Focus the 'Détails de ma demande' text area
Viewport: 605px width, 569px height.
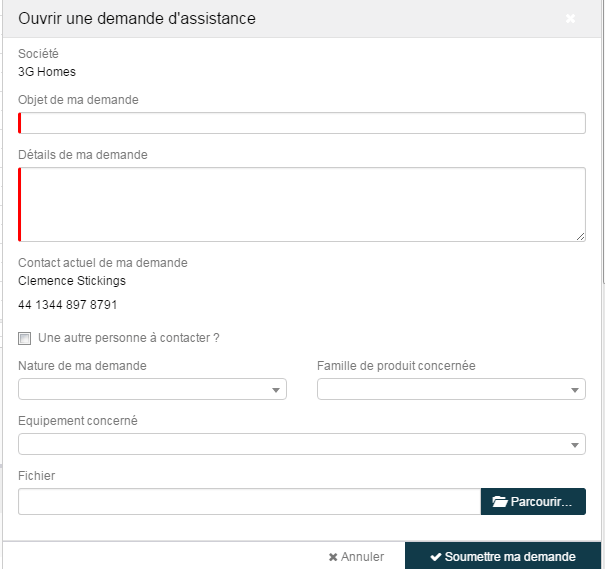302,204
